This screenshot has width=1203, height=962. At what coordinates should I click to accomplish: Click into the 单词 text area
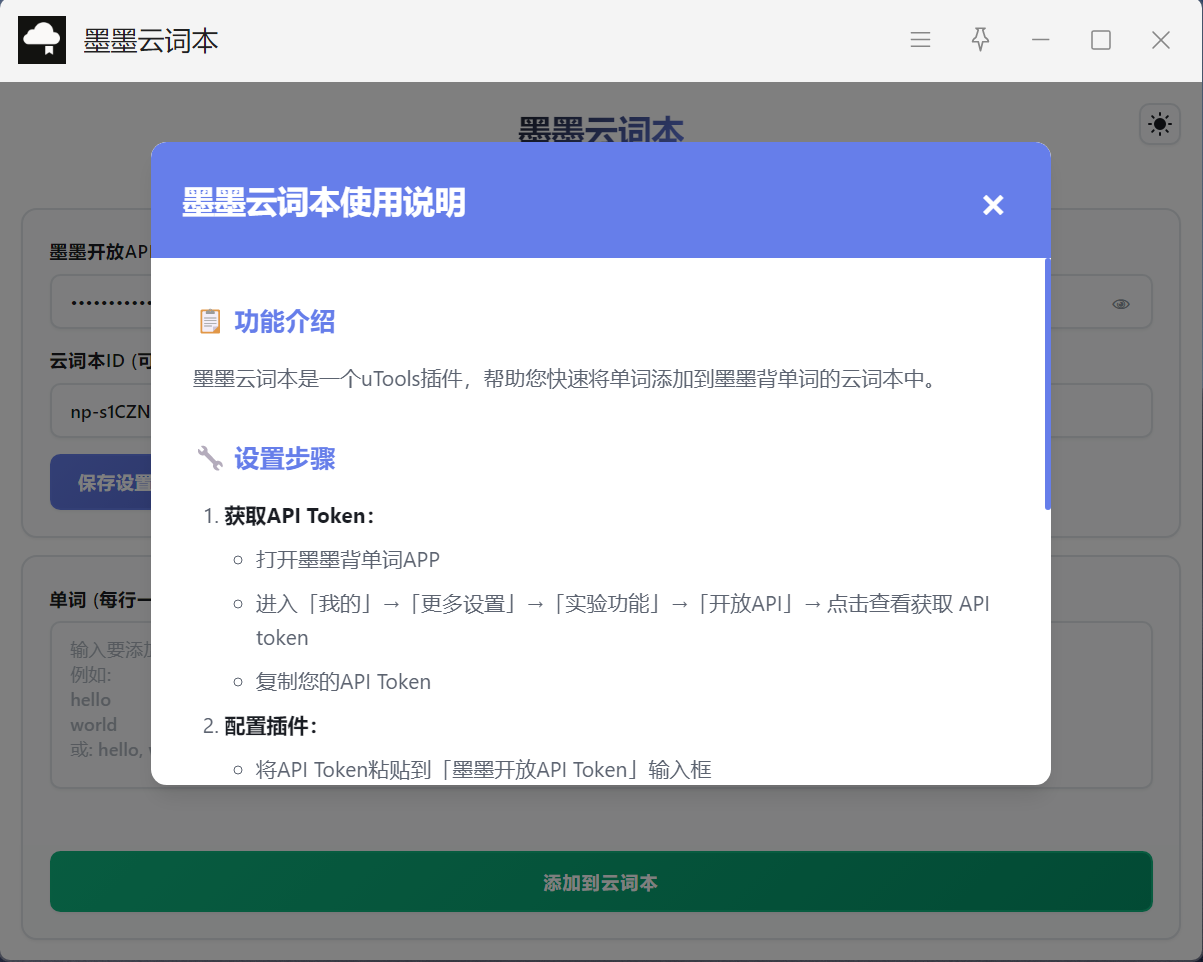601,705
